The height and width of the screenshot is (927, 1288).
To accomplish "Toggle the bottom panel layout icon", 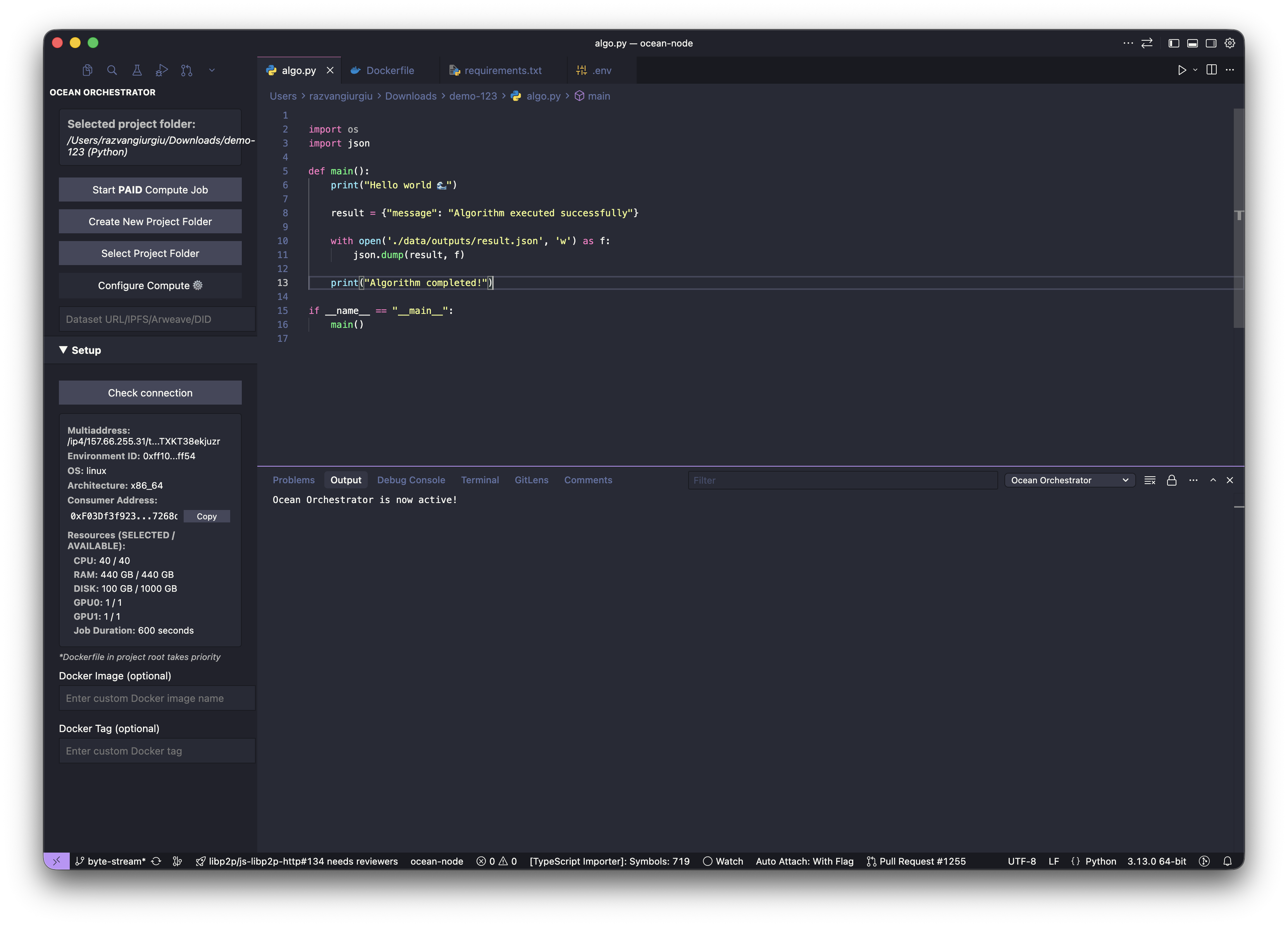I will 1193,43.
